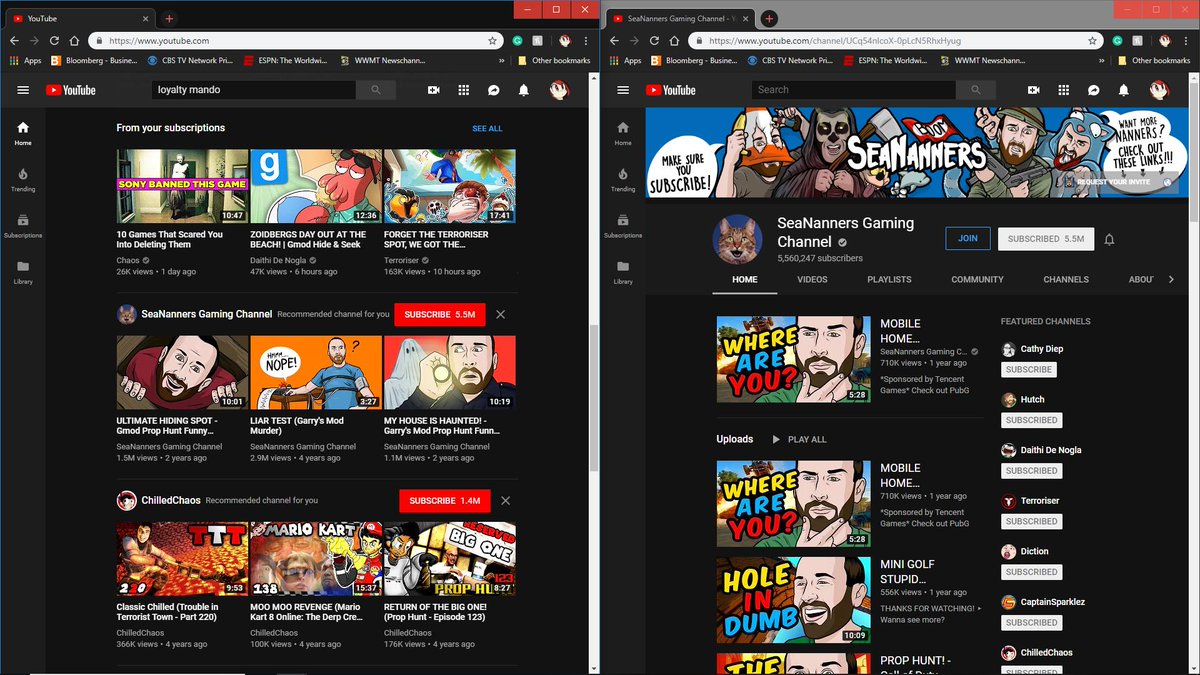Open account avatar in left window header
The width and height of the screenshot is (1200, 675).
coord(559,90)
